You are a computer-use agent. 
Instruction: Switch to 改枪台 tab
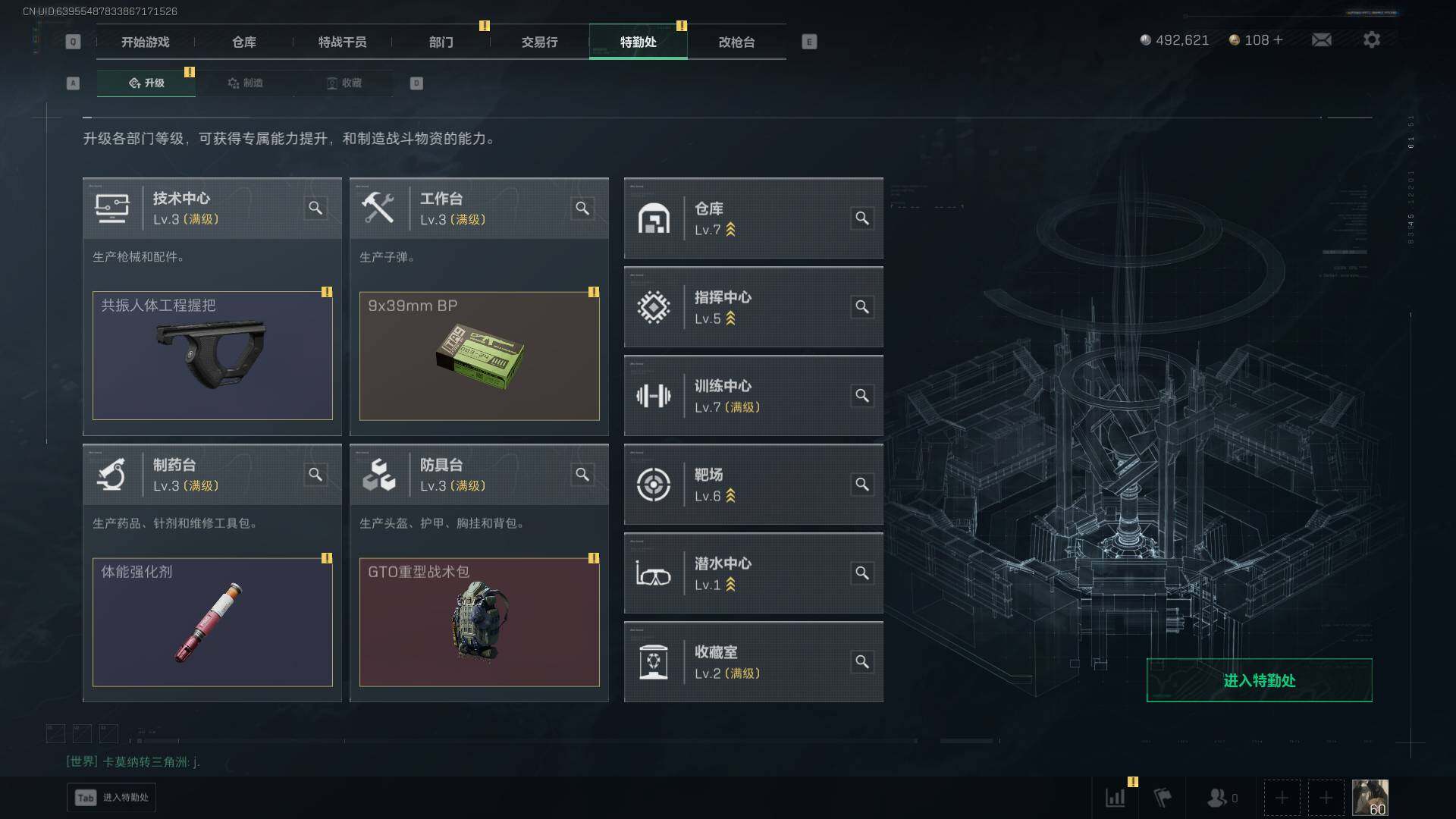(x=736, y=42)
